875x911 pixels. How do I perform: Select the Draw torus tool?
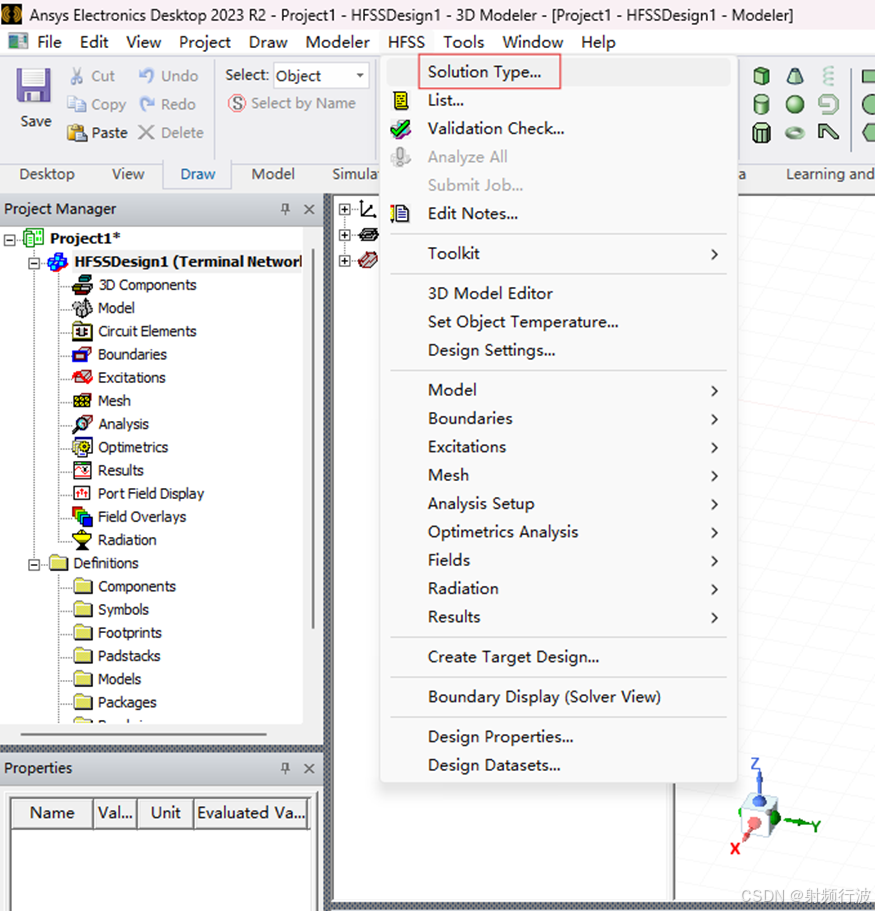coord(795,133)
